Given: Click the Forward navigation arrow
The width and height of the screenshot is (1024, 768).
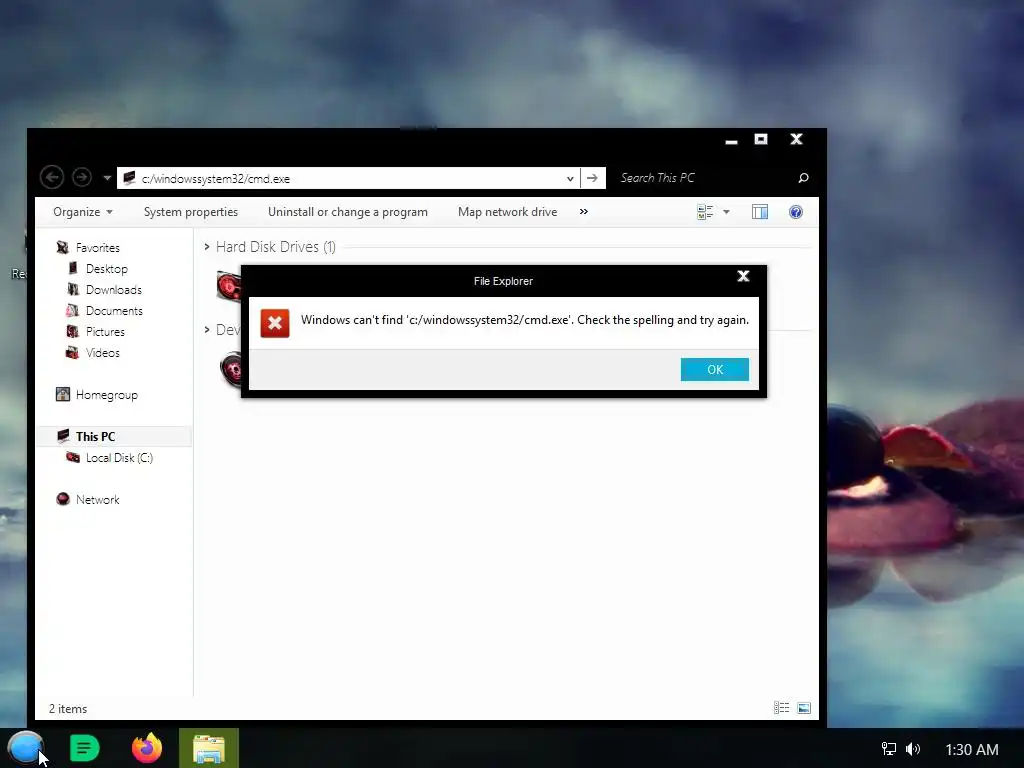Looking at the screenshot, I should (x=82, y=178).
